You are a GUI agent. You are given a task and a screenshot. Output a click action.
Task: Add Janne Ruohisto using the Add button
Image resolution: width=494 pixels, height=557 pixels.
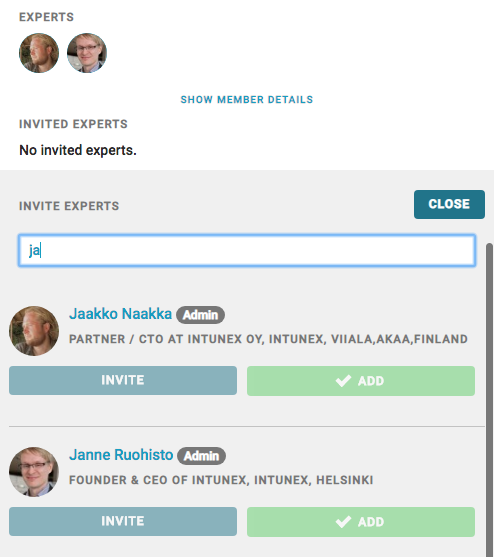tap(361, 522)
